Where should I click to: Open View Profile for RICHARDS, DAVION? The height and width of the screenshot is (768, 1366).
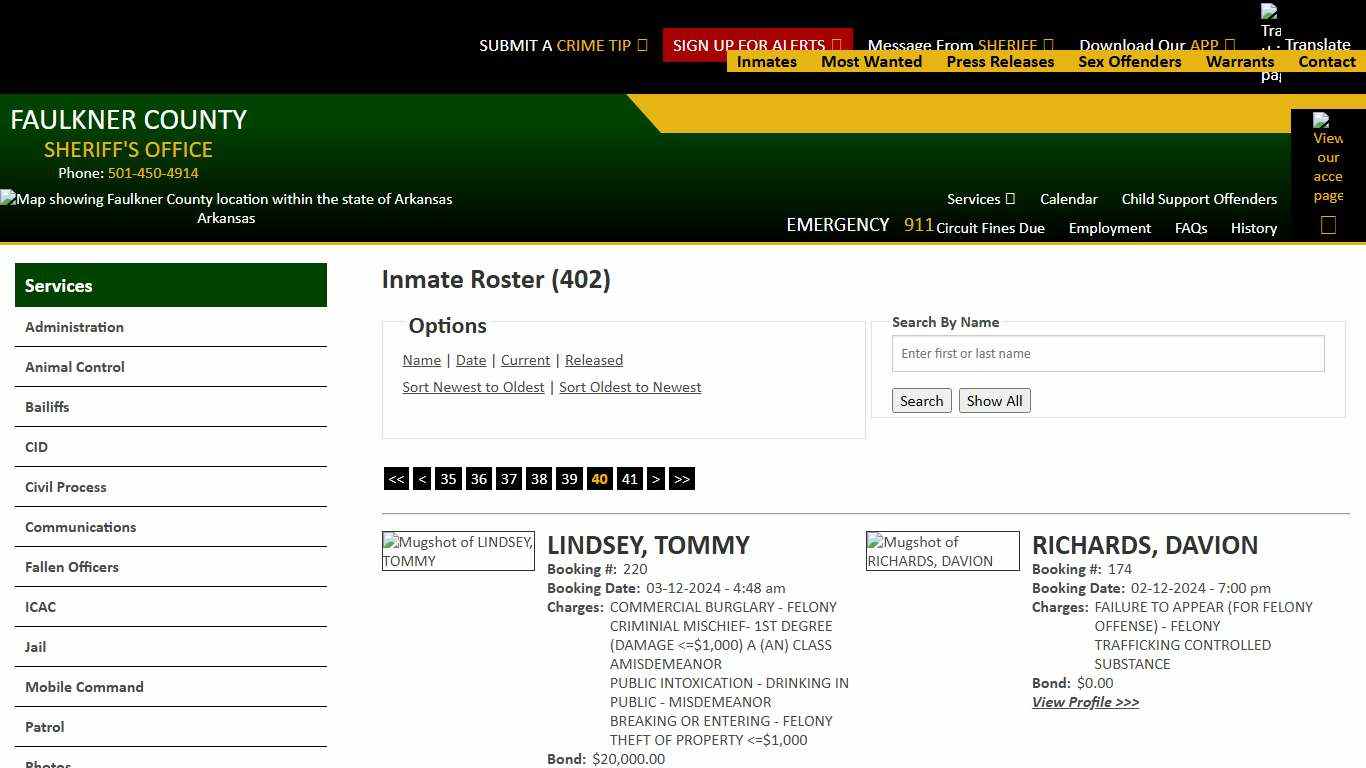(x=1085, y=702)
